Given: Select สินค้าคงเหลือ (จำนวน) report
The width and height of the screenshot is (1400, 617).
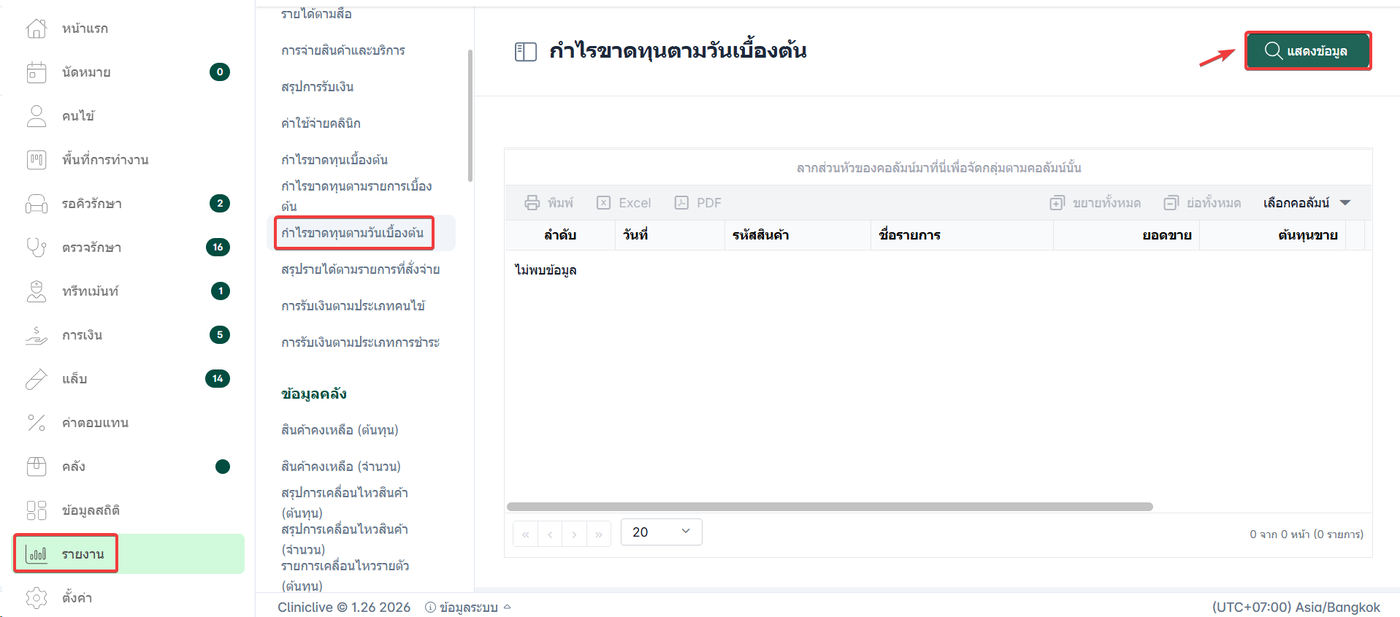Looking at the screenshot, I should (341, 467).
